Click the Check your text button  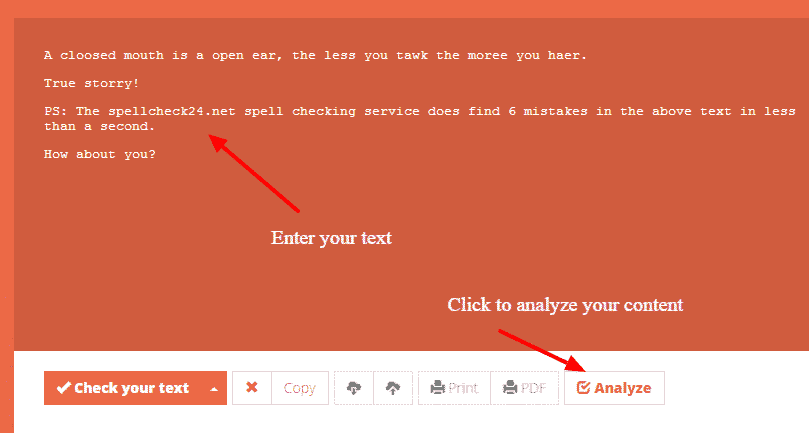[x=124, y=388]
